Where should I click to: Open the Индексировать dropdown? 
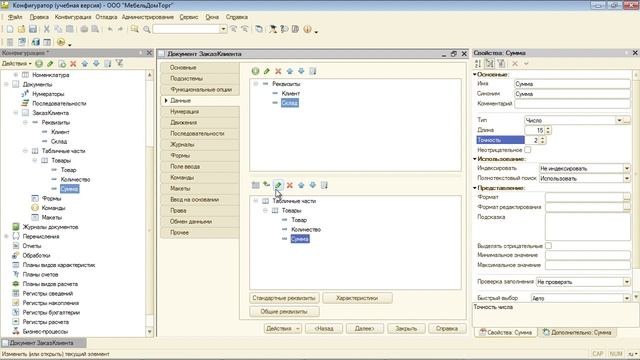pyautogui.click(x=627, y=168)
